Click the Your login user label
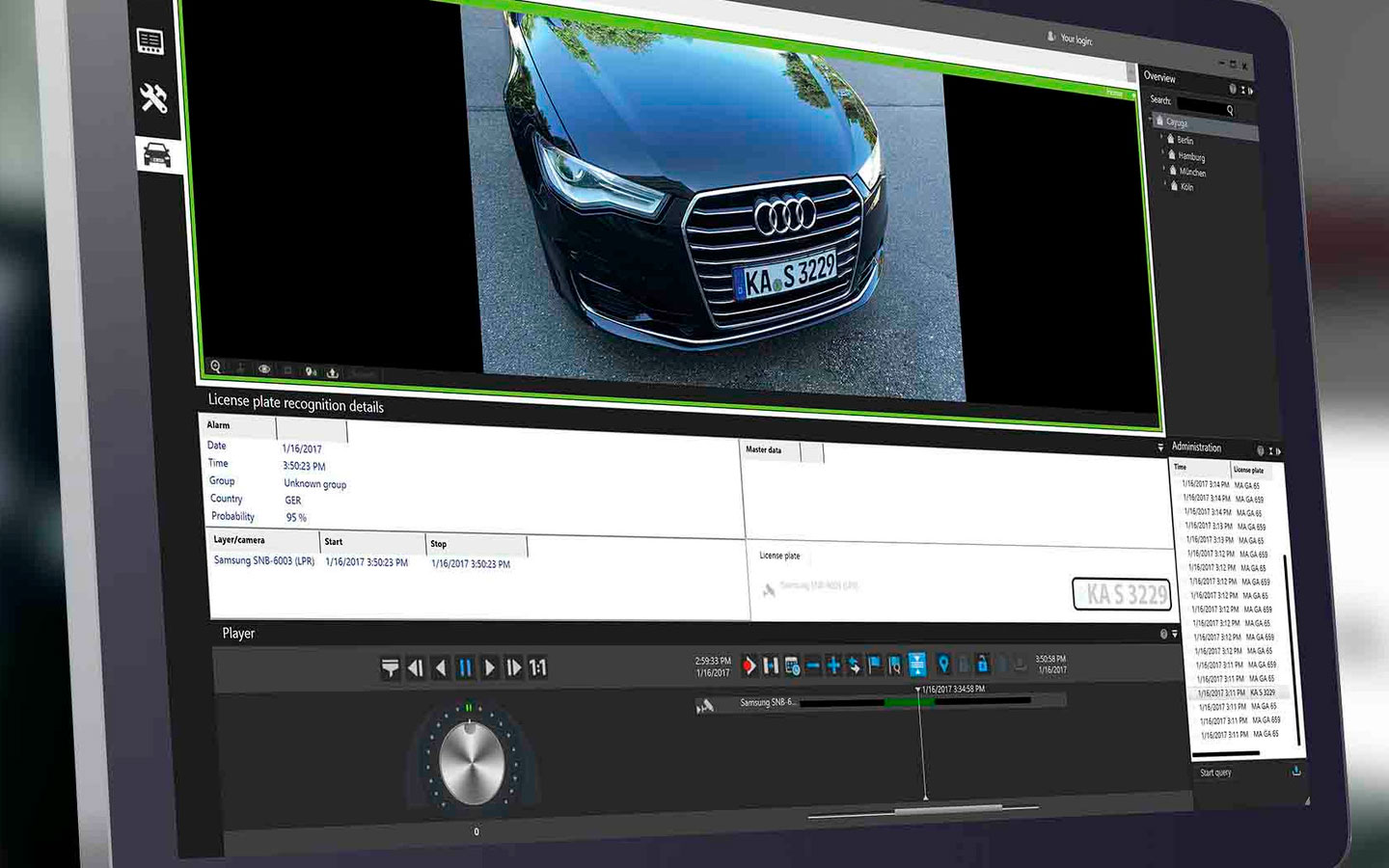The image size is (1389, 868). click(x=1076, y=40)
